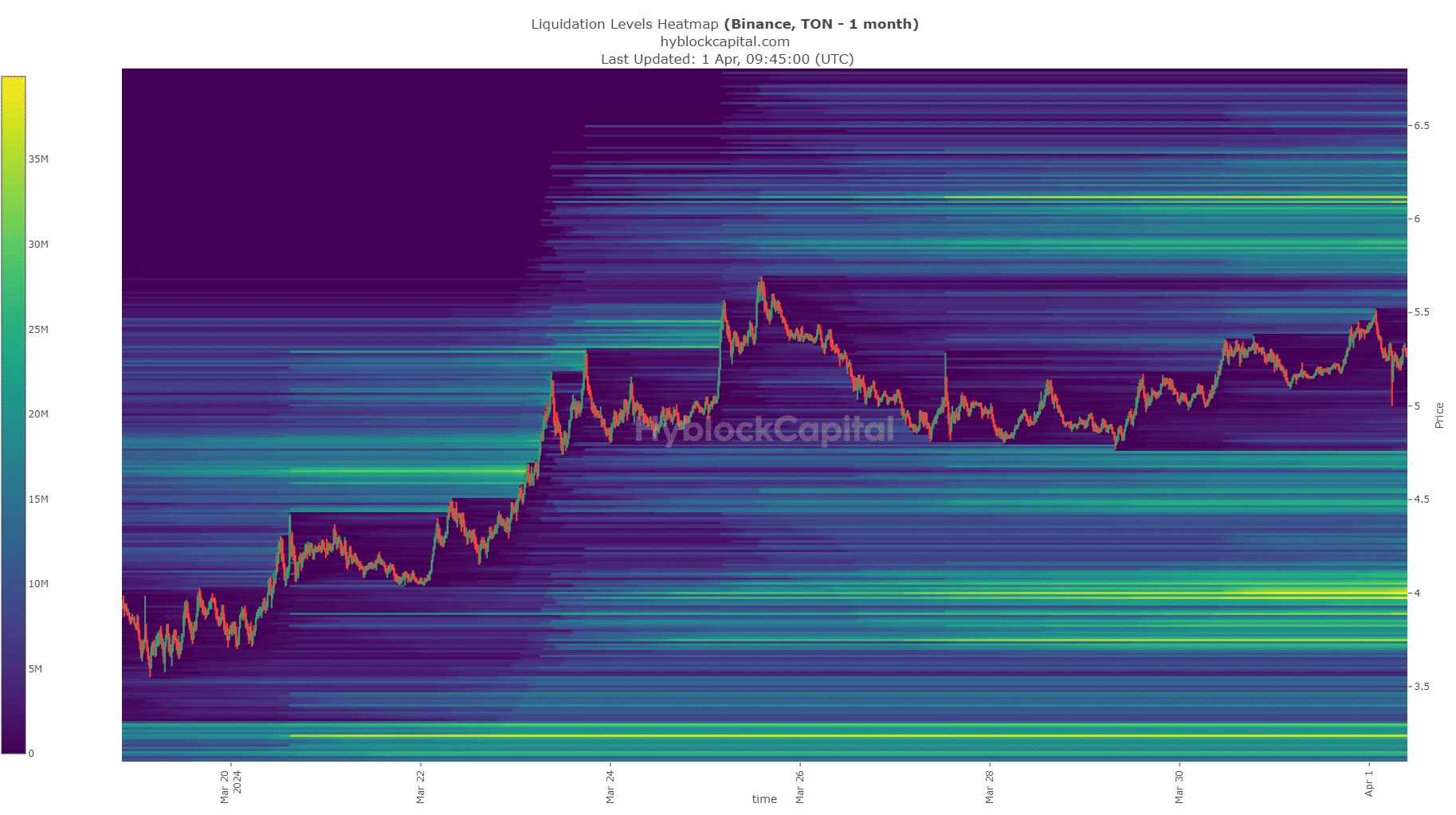Viewport: 1456px width, 815px height.
Task: Click the 6 price axis tick
Action: 1418,219
